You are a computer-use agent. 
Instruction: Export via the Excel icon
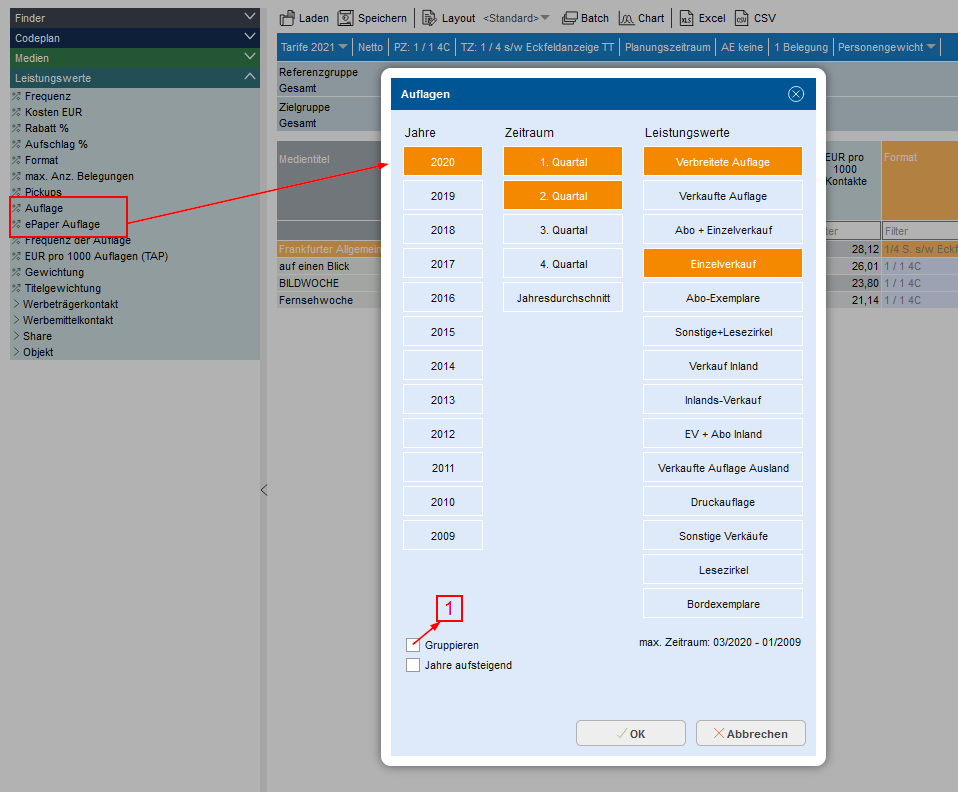click(686, 18)
